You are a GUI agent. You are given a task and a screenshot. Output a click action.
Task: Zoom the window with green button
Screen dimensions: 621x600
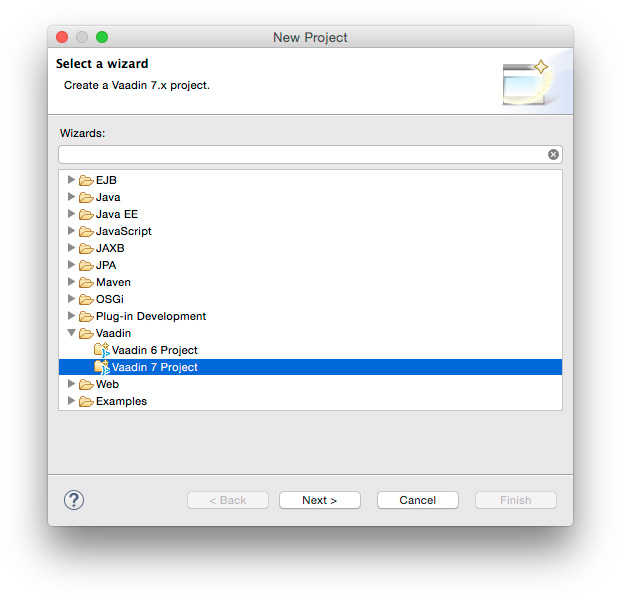coord(102,37)
